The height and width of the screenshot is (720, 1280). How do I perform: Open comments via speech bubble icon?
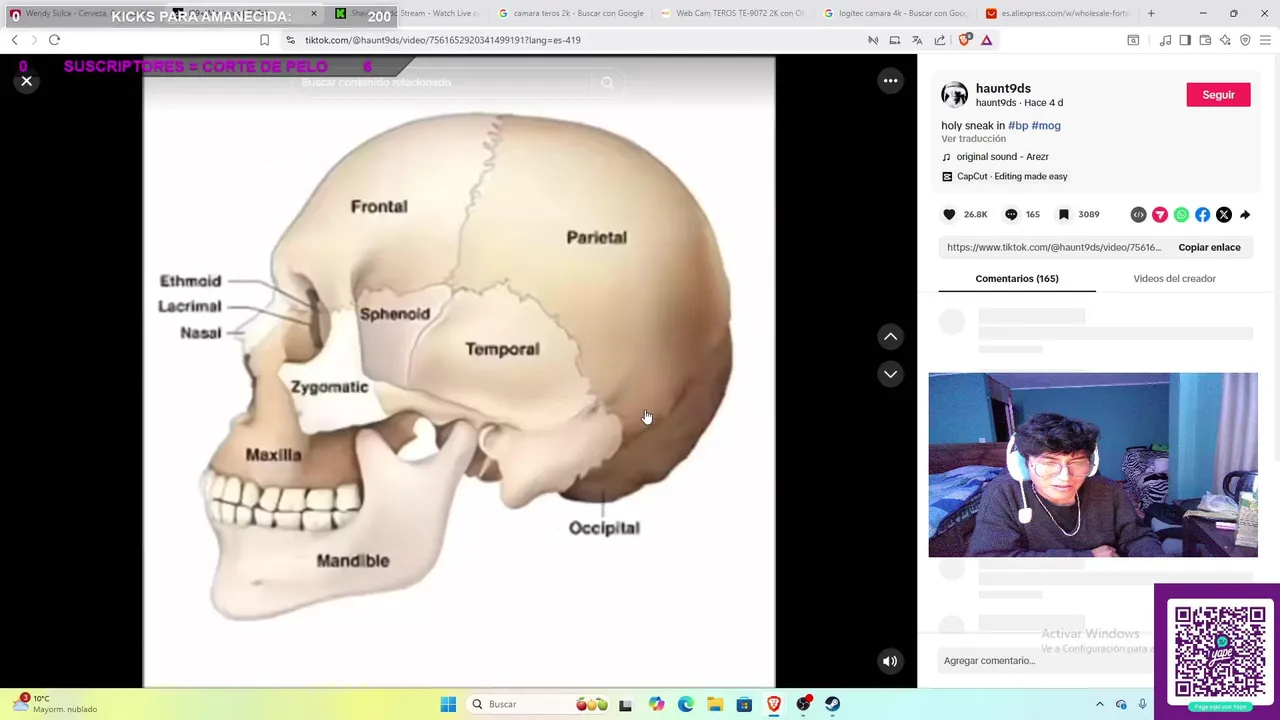click(x=1011, y=214)
